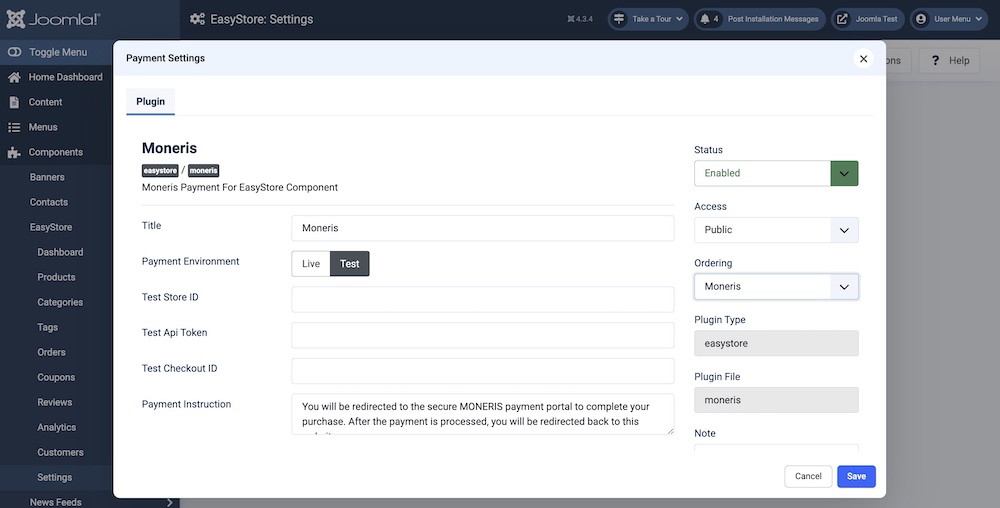Switch to the Plugin tab

pyautogui.click(x=150, y=102)
